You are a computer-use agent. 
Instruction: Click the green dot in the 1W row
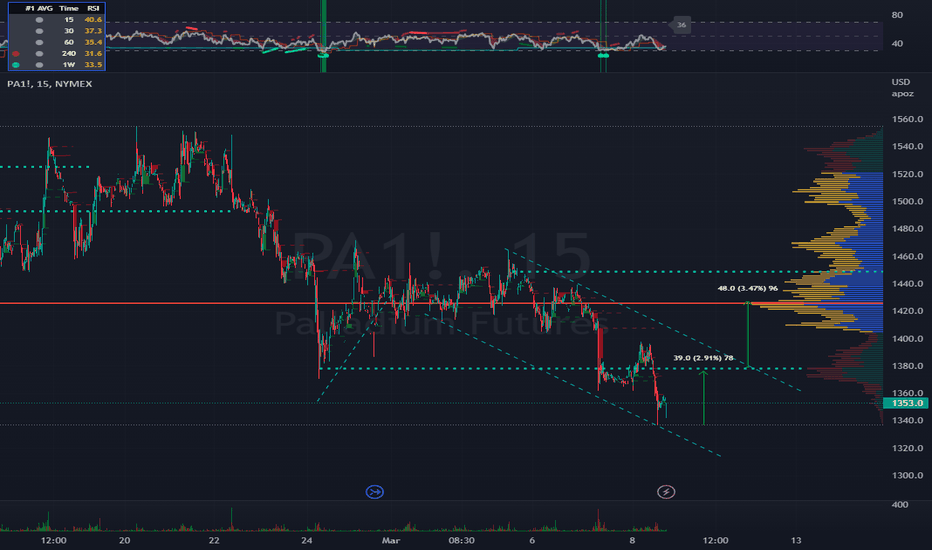point(16,65)
